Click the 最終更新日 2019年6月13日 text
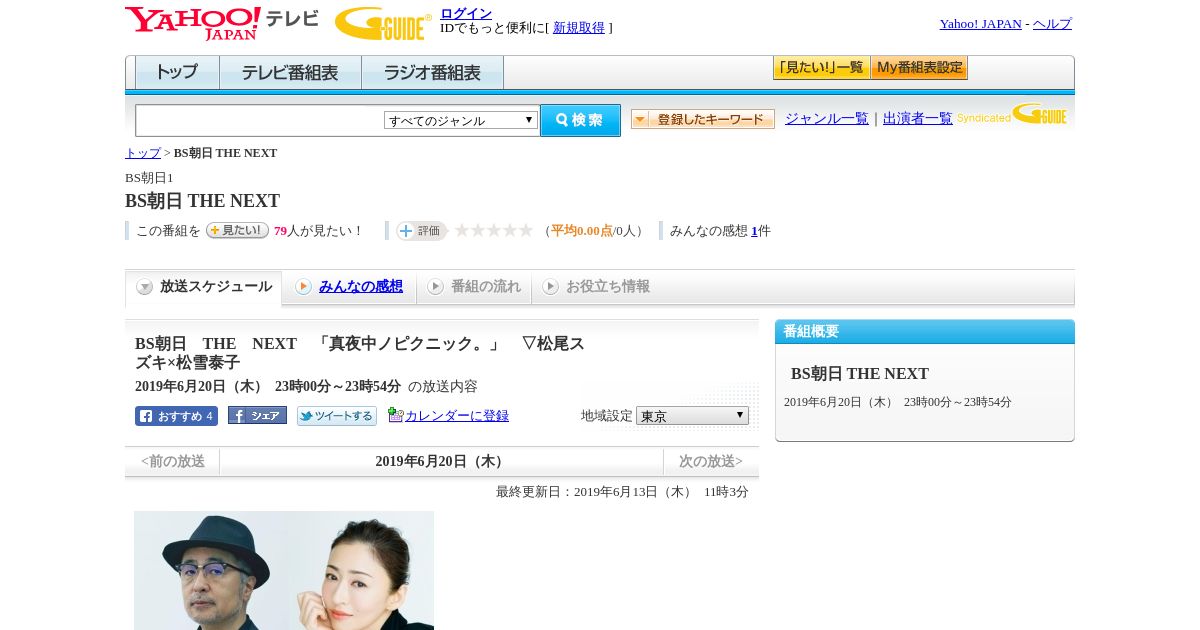Viewport: 1200px width, 630px height. pos(622,492)
